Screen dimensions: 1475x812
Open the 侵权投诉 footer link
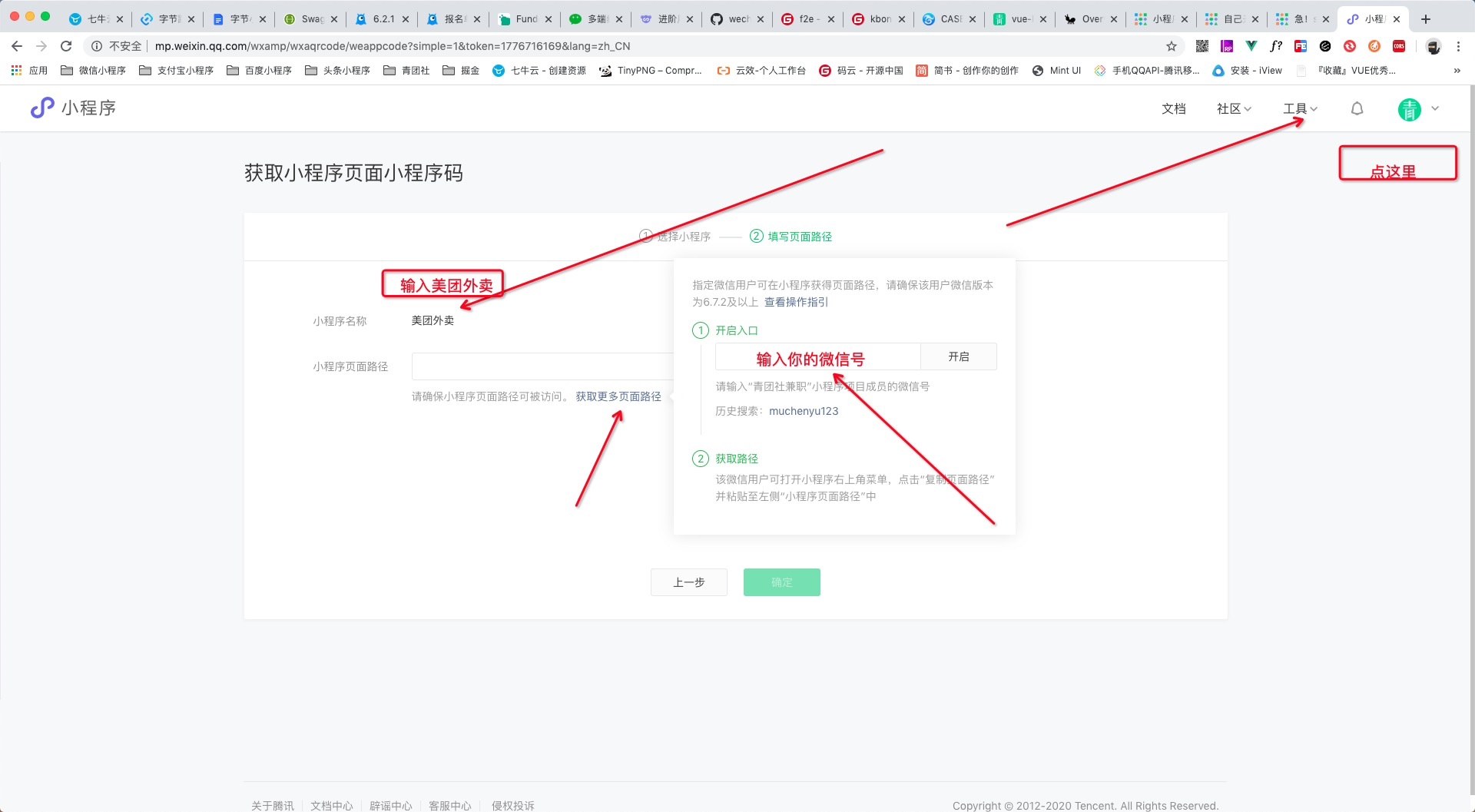[513, 805]
